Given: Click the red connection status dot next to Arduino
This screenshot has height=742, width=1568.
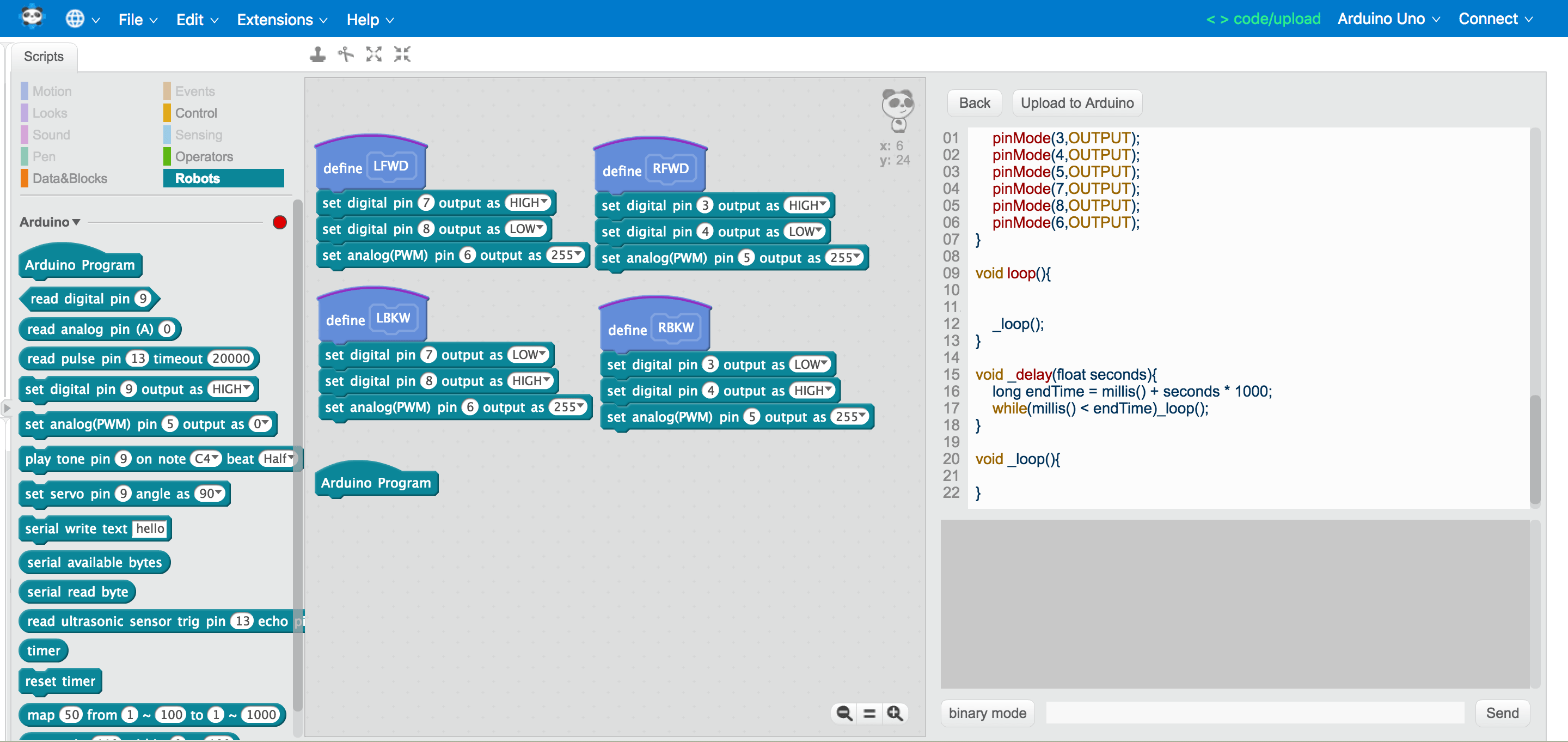Looking at the screenshot, I should (279, 222).
